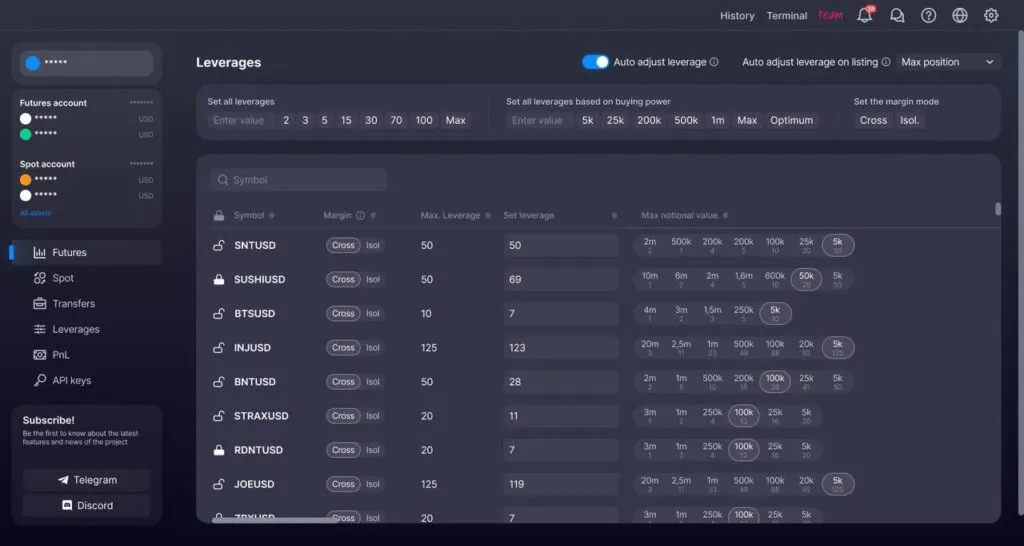Open the help question mark icon

click(929, 15)
